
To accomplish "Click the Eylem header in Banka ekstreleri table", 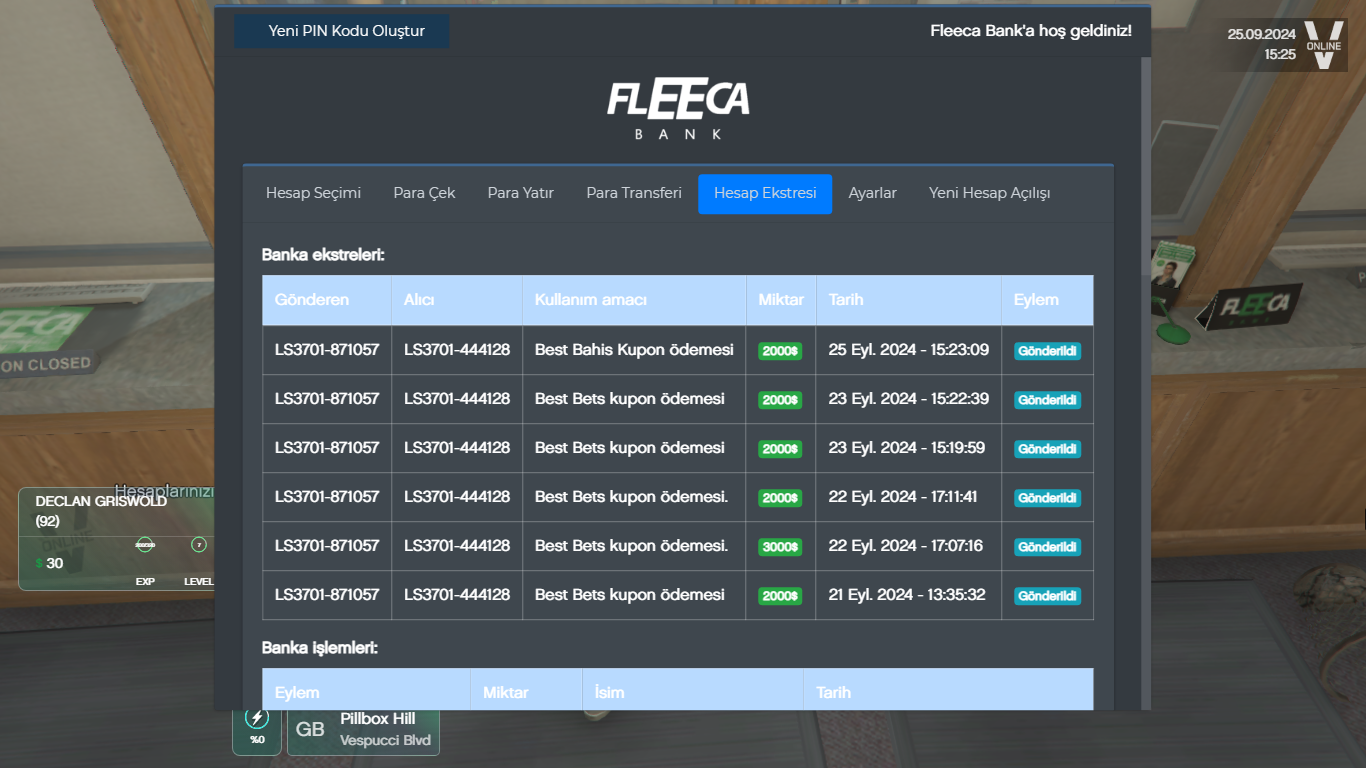I will pyautogui.click(x=1047, y=300).
